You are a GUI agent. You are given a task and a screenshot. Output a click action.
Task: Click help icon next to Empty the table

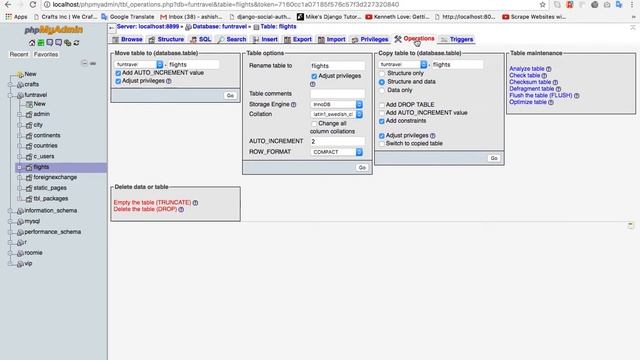(x=195, y=203)
